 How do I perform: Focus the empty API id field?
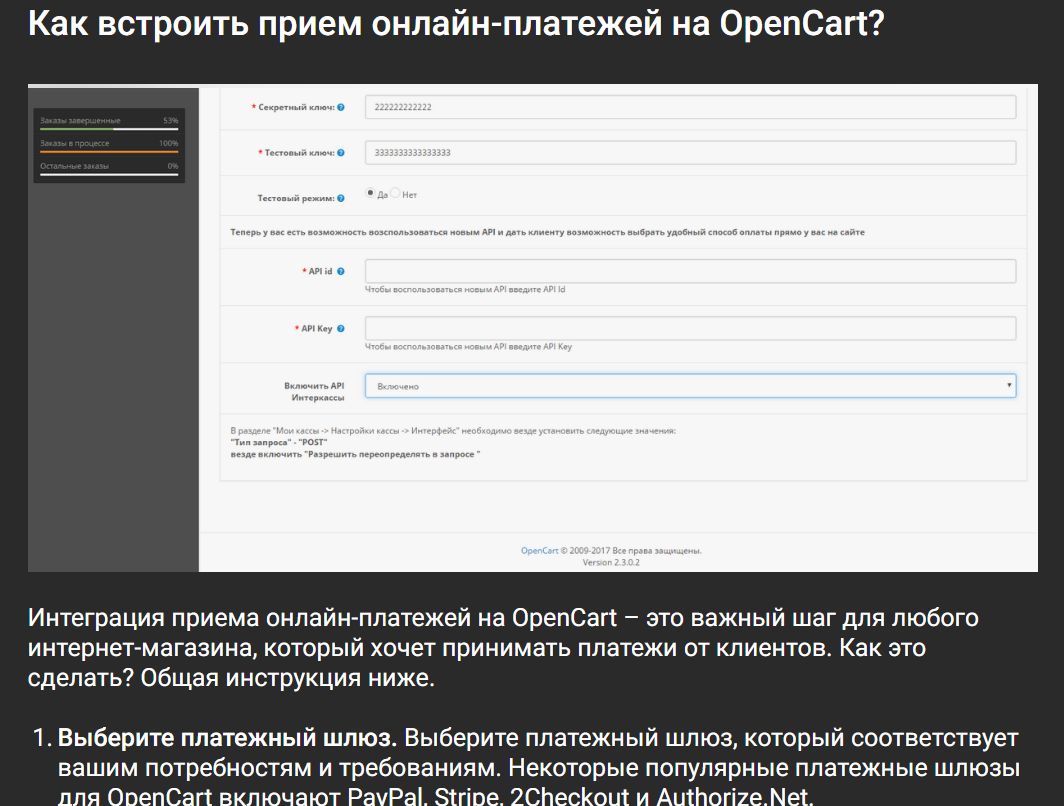coord(690,271)
